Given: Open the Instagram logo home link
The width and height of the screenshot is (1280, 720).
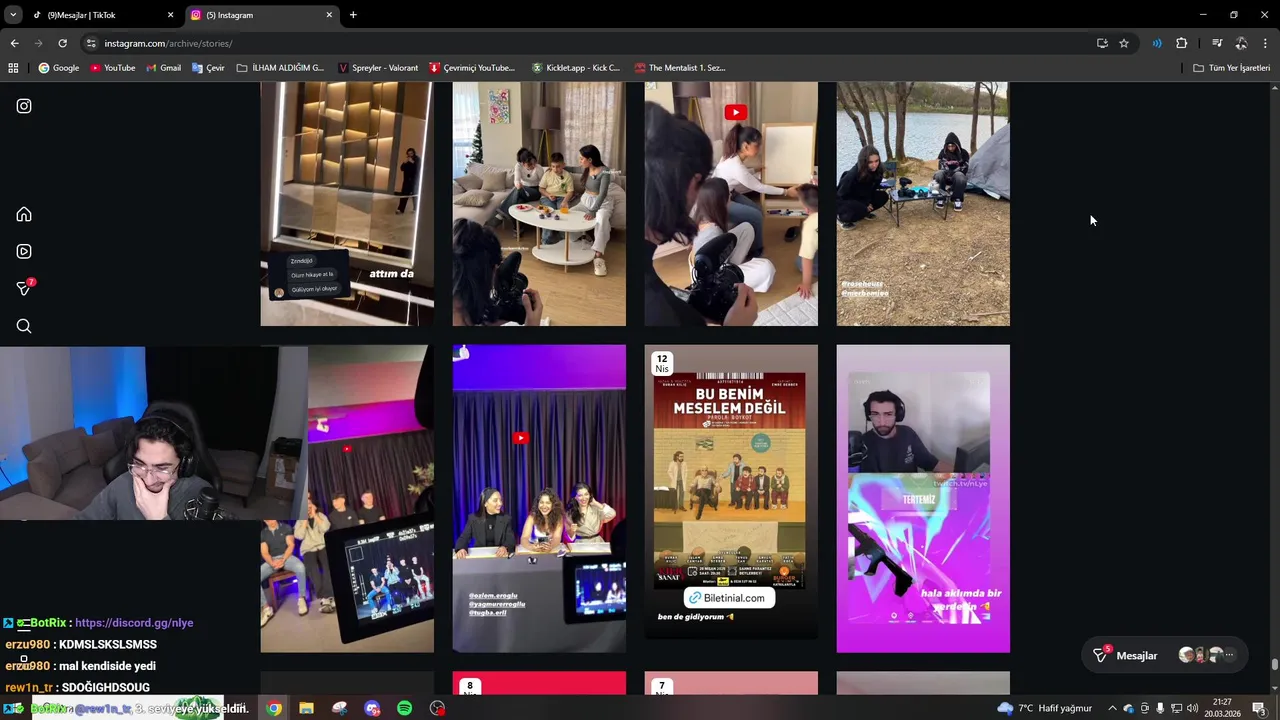Looking at the screenshot, I should [24, 106].
